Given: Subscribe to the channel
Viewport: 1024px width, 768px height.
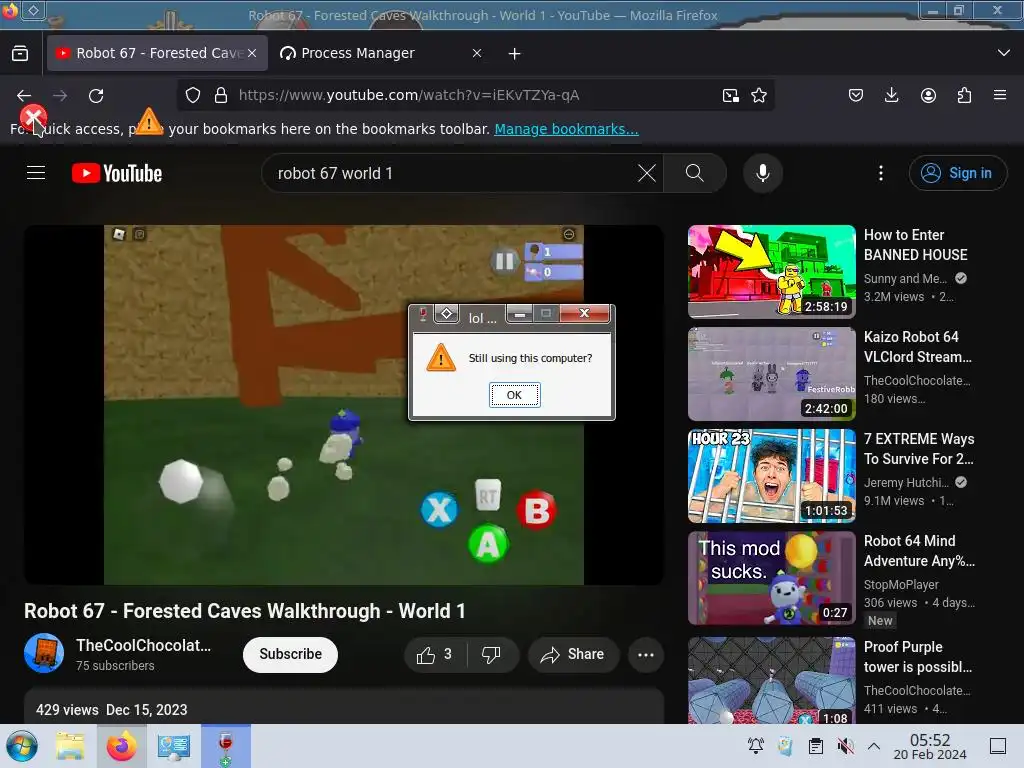Looking at the screenshot, I should click(x=291, y=654).
